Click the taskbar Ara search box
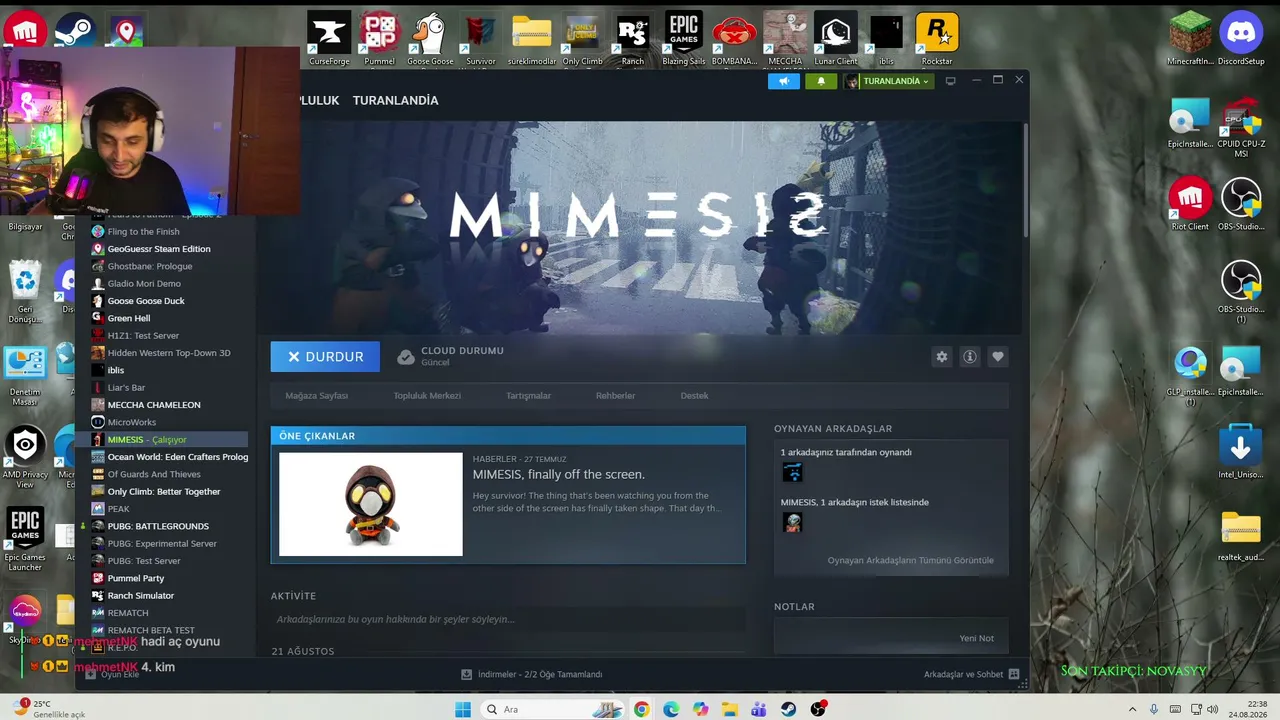Screen dimensions: 1280x720 [551, 709]
